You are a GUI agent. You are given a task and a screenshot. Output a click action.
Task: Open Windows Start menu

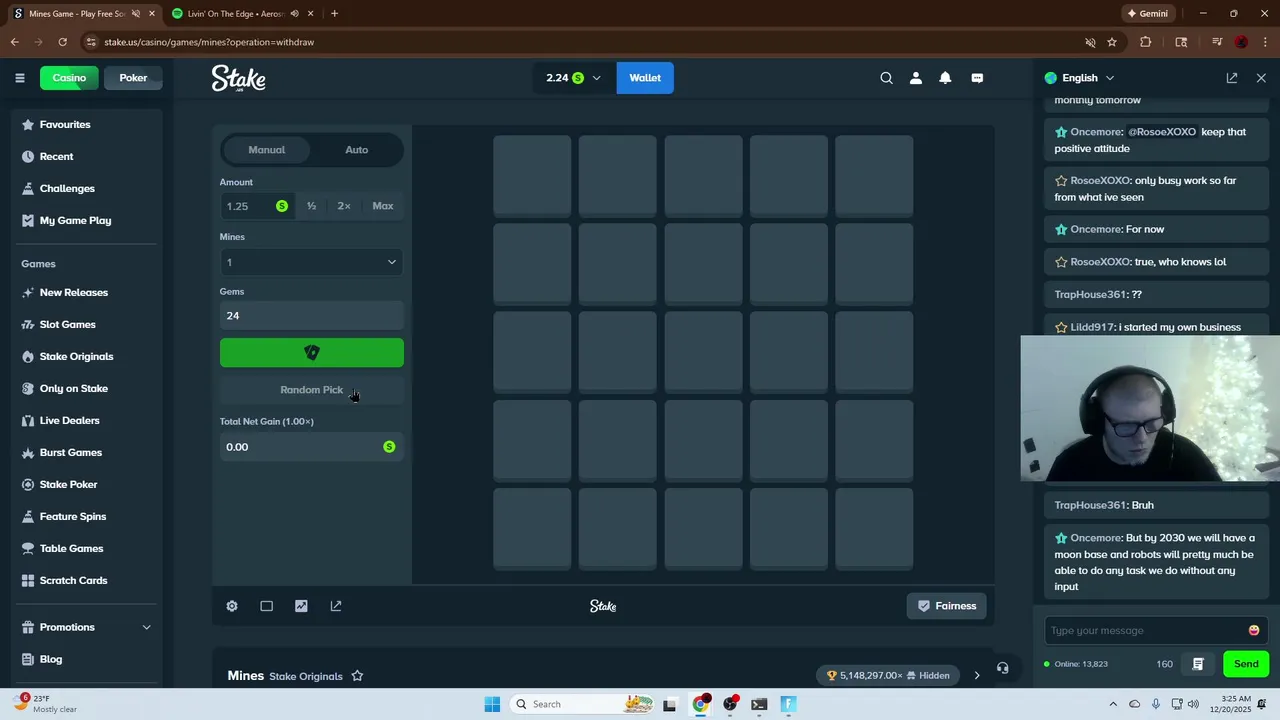pos(492,704)
